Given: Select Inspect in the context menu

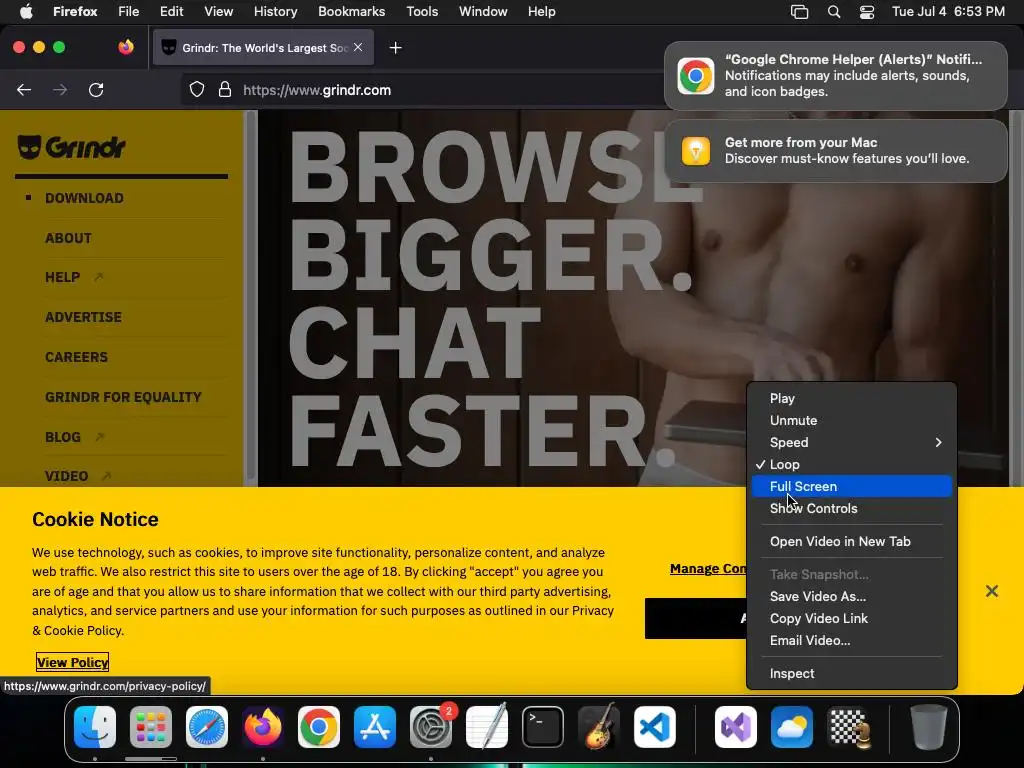Looking at the screenshot, I should tap(852, 673).
